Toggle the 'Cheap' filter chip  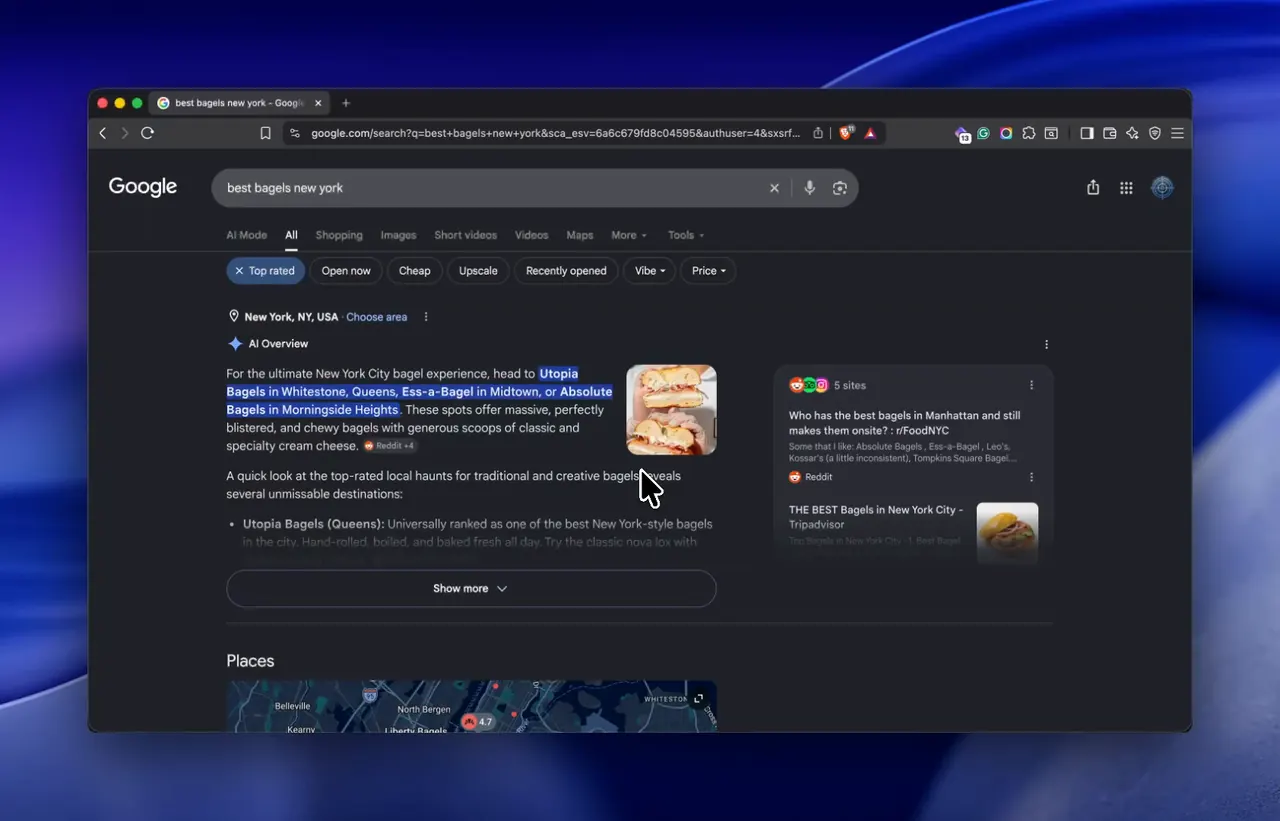click(x=414, y=271)
